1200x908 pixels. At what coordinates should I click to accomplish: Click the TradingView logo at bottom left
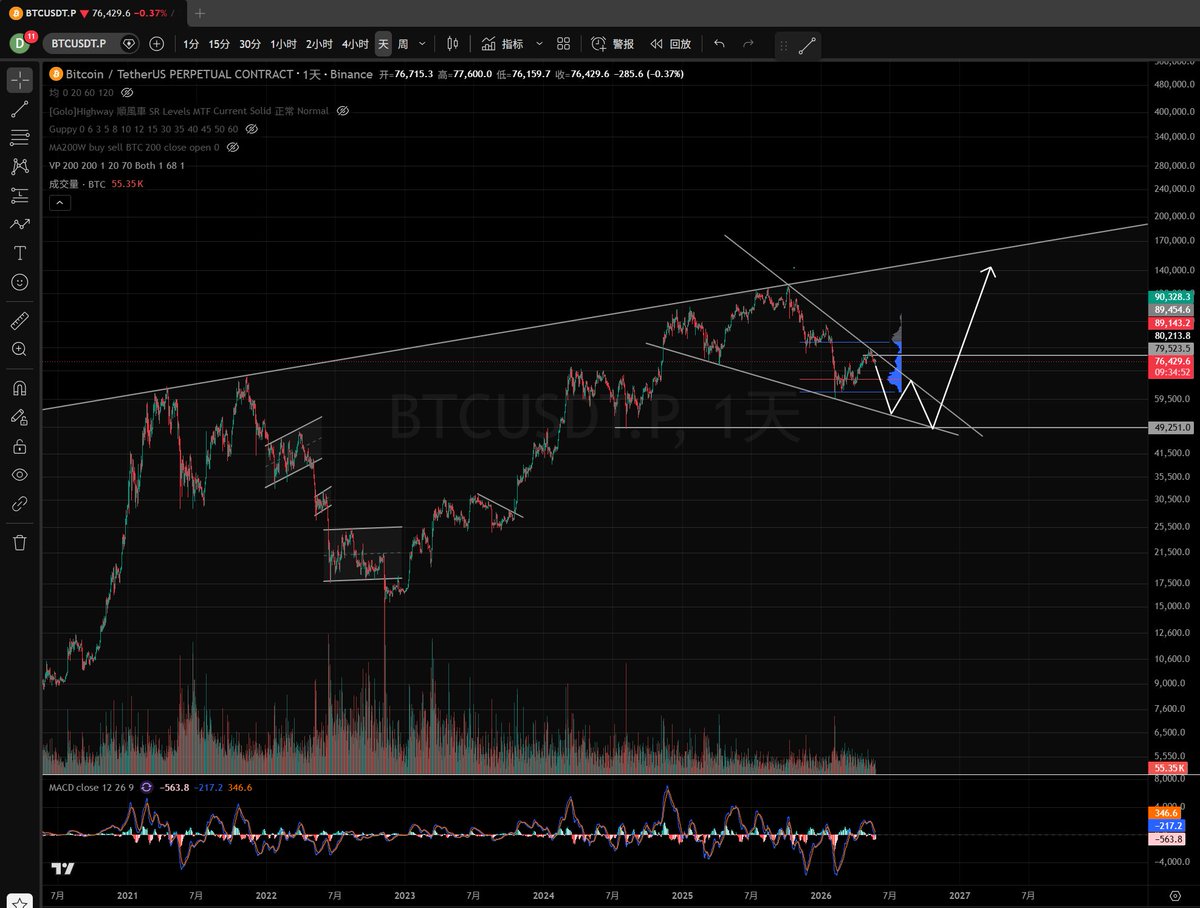tap(64, 869)
